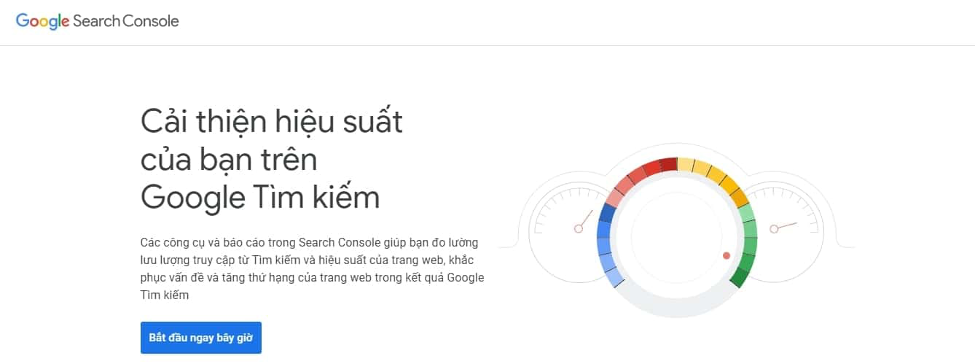Select the small right speedometer dial

click(788, 229)
